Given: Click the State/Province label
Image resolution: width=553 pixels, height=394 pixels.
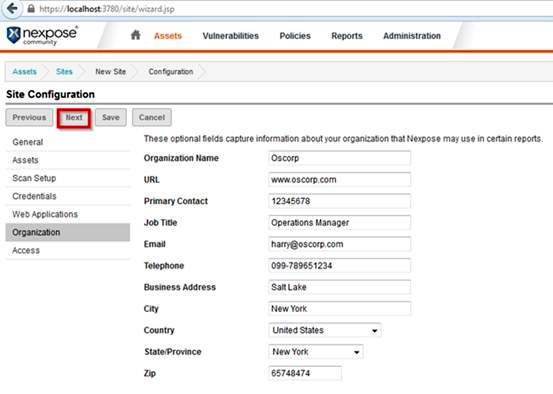Looking at the screenshot, I should click(x=173, y=352).
